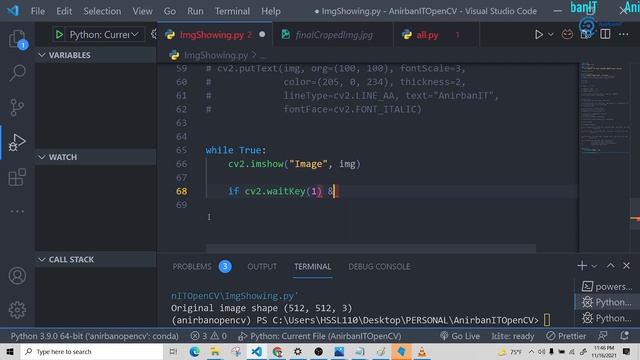
Task: Open the Search view in activity bar
Action: 17,73
